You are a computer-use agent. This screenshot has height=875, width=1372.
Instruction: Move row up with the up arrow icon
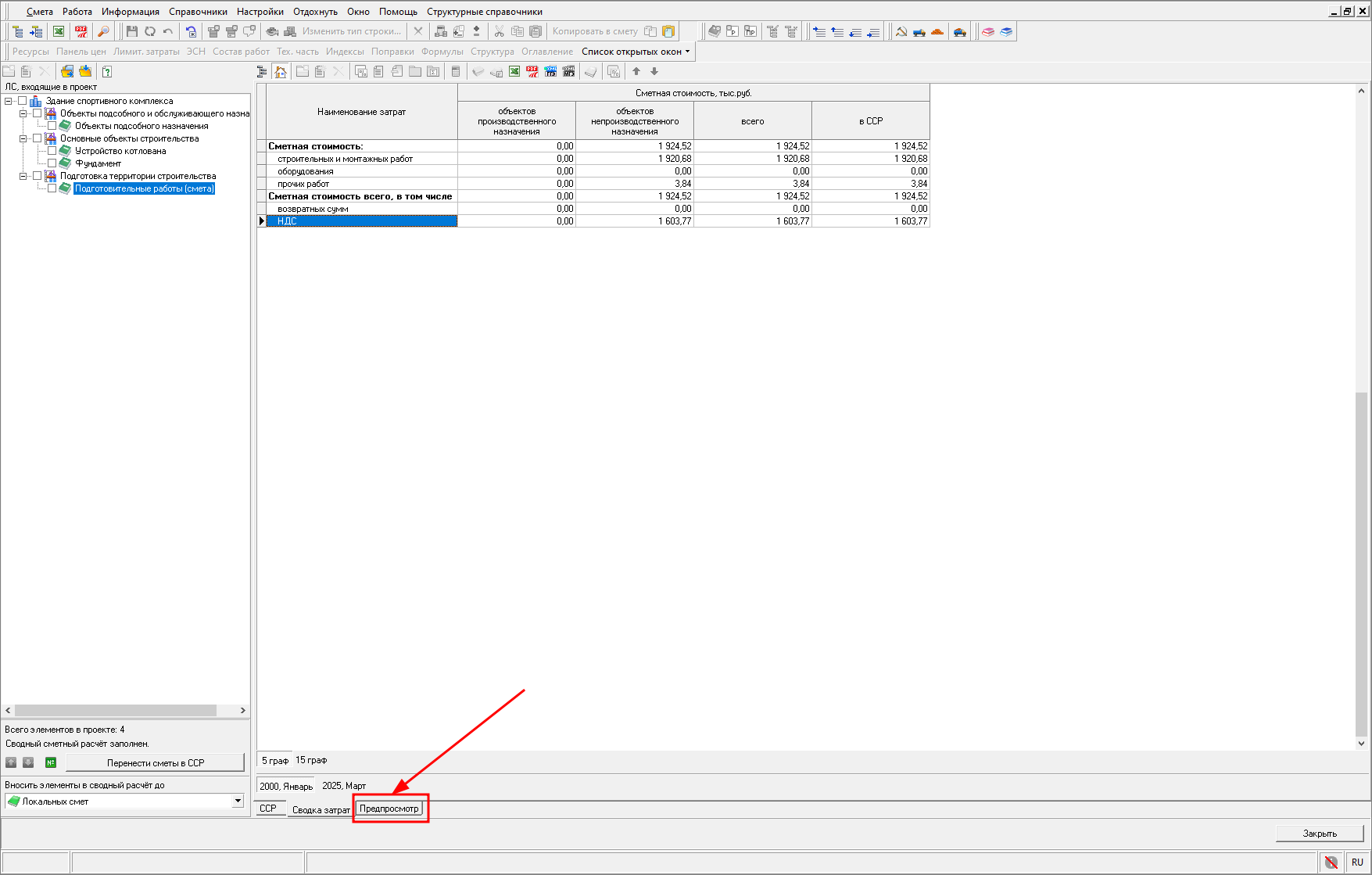pos(636,71)
